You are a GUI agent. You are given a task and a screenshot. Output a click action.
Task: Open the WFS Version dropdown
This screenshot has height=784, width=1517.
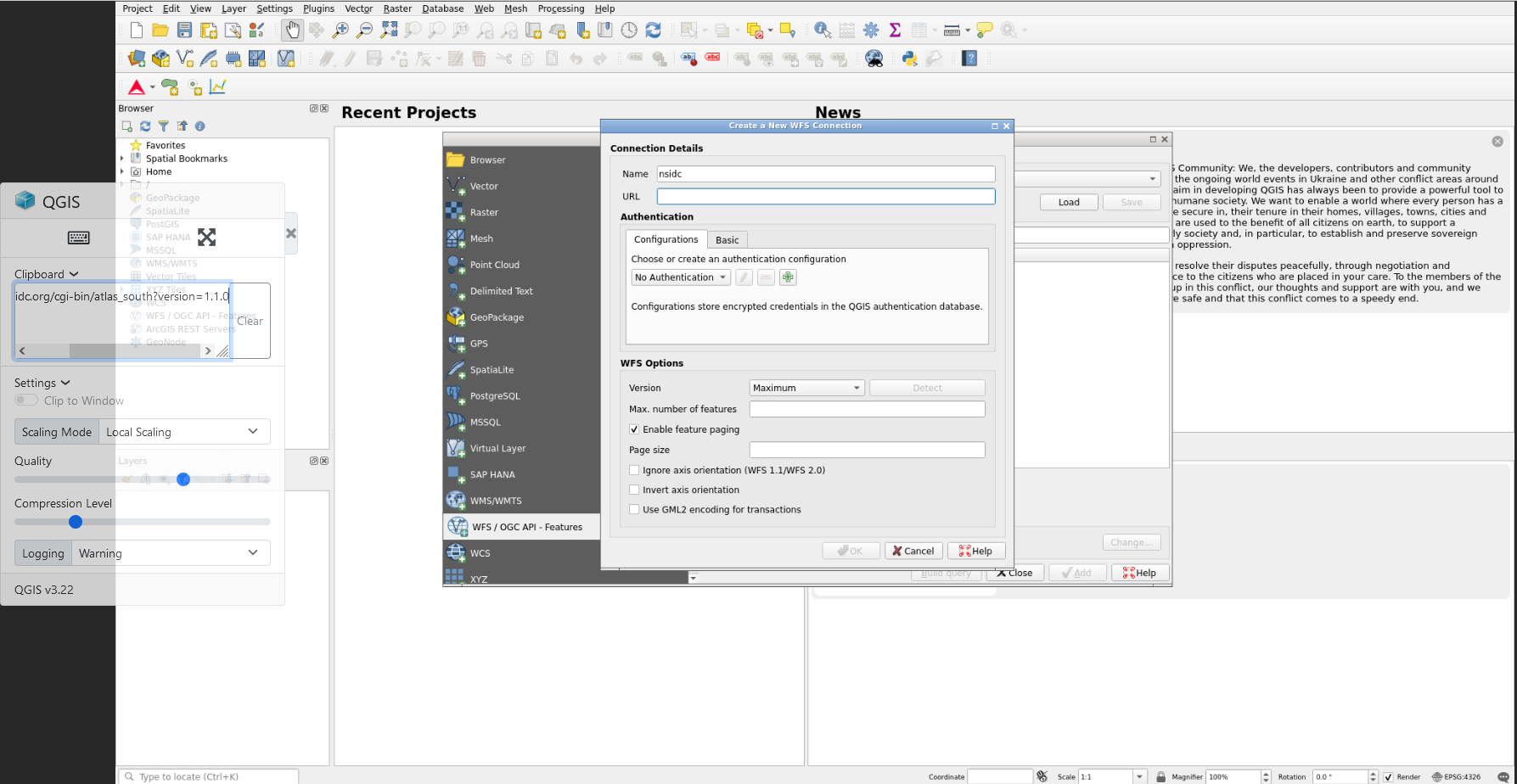(x=806, y=388)
